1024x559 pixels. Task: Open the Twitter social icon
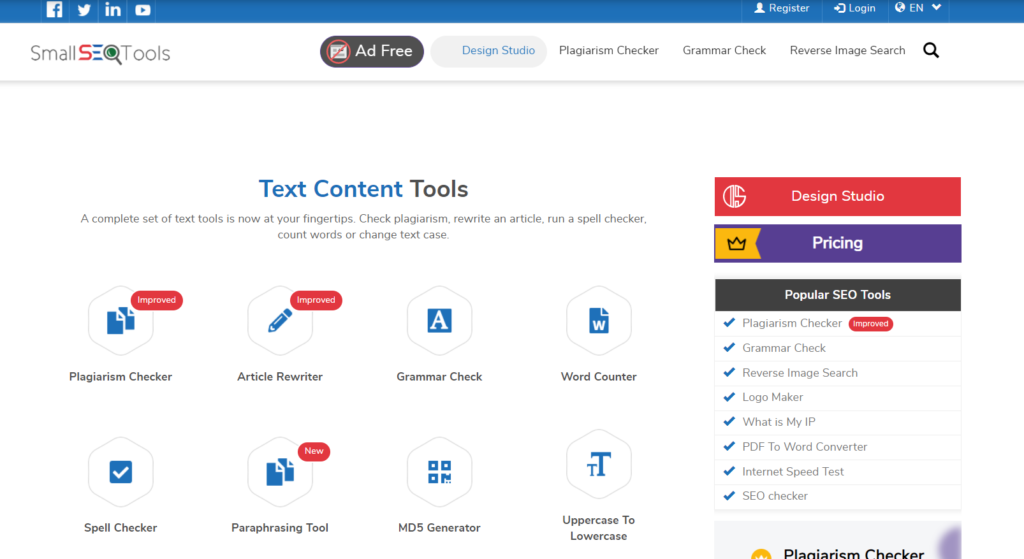click(84, 10)
